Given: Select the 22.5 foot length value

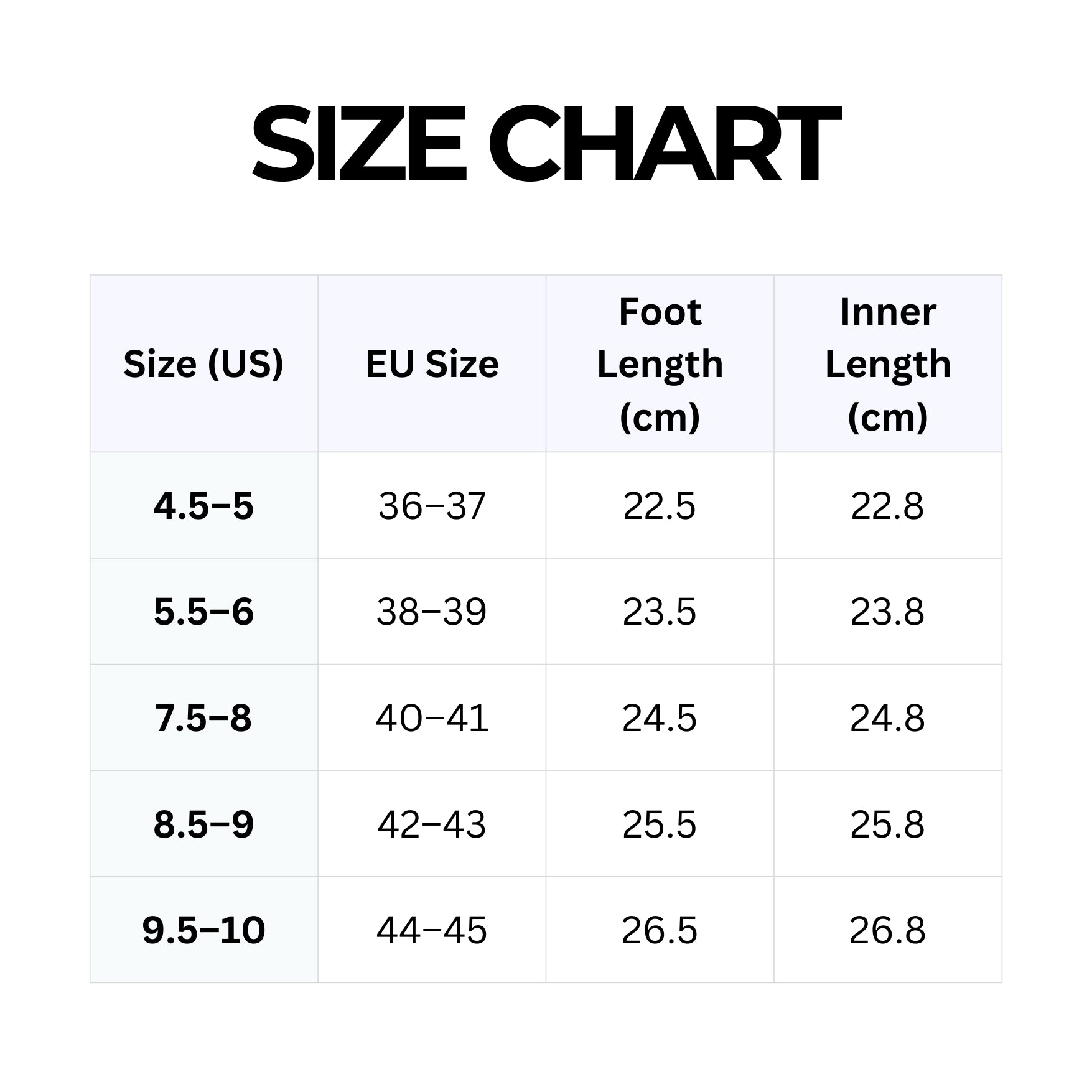Looking at the screenshot, I should (x=660, y=506).
